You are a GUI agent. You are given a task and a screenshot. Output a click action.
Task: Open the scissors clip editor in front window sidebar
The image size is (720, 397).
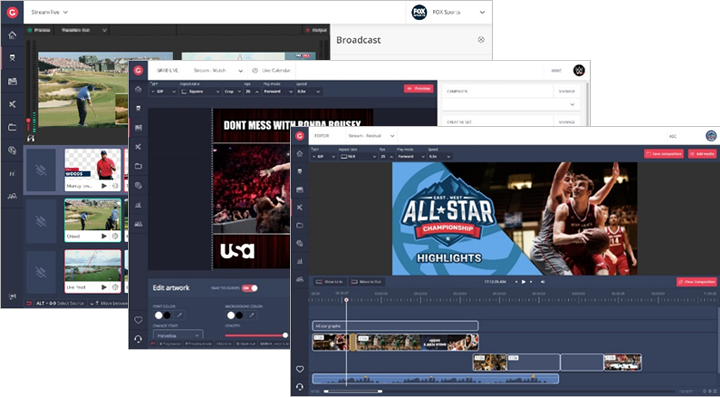tap(300, 207)
